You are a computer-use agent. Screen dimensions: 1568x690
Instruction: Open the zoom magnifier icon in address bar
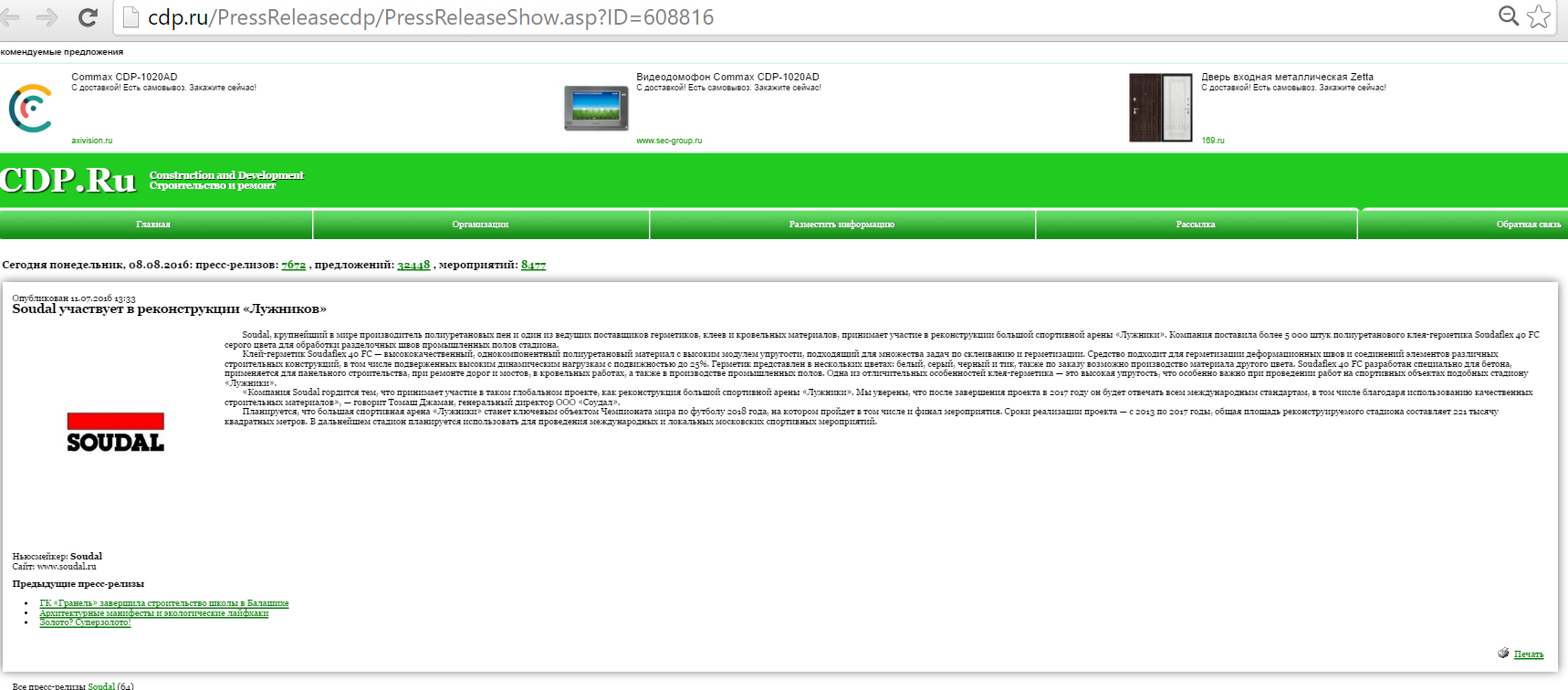pos(1509,16)
